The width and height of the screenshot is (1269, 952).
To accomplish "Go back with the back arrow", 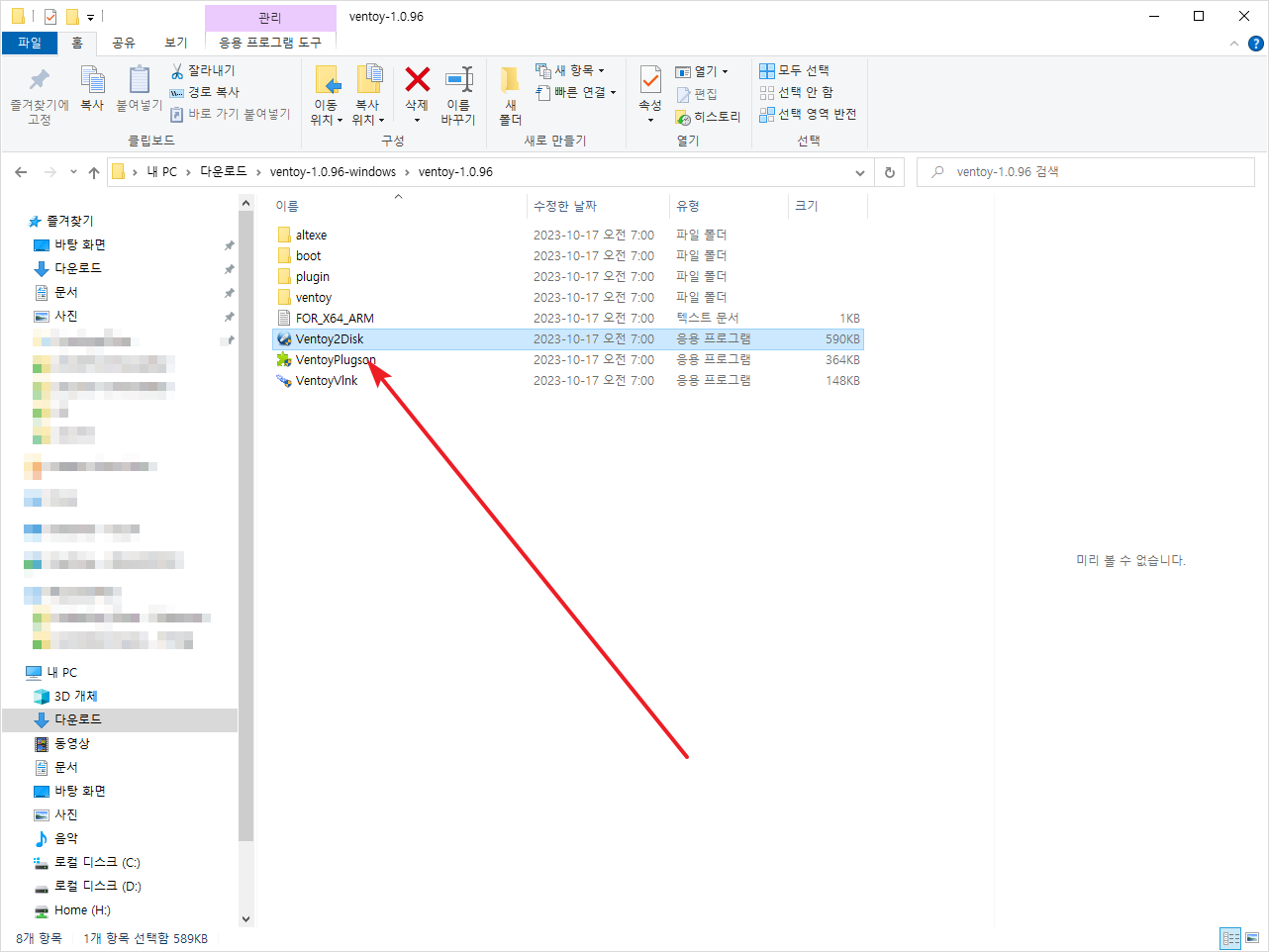I will pyautogui.click(x=21, y=172).
